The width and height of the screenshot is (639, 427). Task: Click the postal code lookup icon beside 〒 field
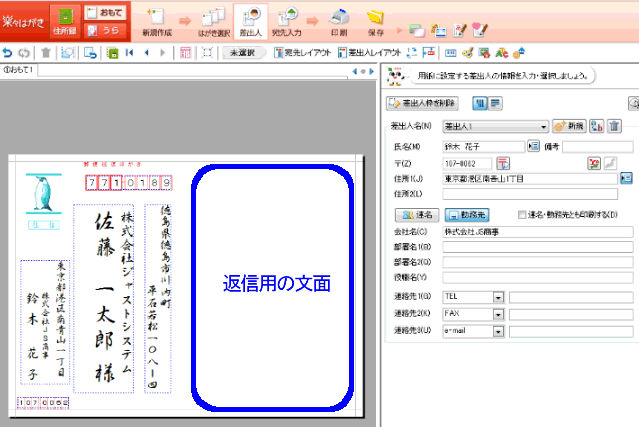point(503,163)
